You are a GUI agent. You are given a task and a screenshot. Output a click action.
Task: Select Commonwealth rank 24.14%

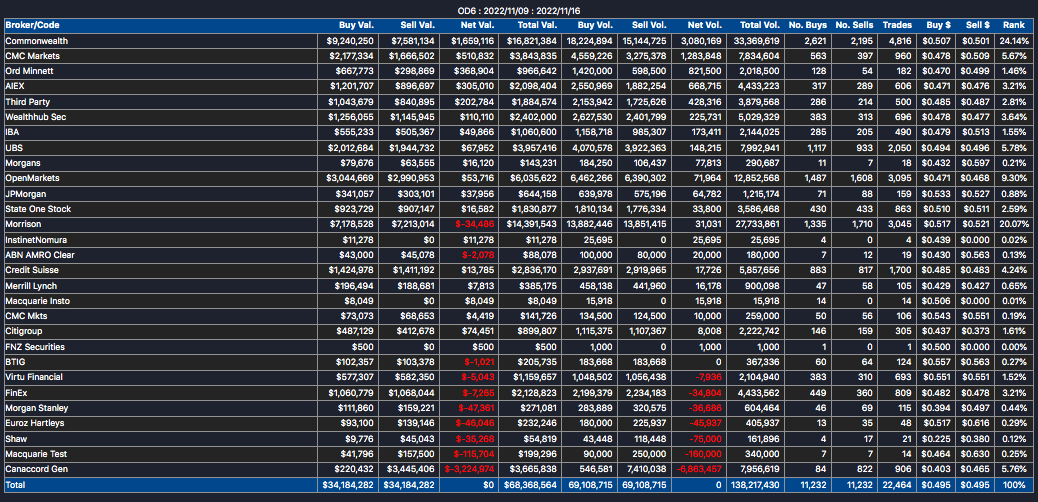tap(1012, 41)
